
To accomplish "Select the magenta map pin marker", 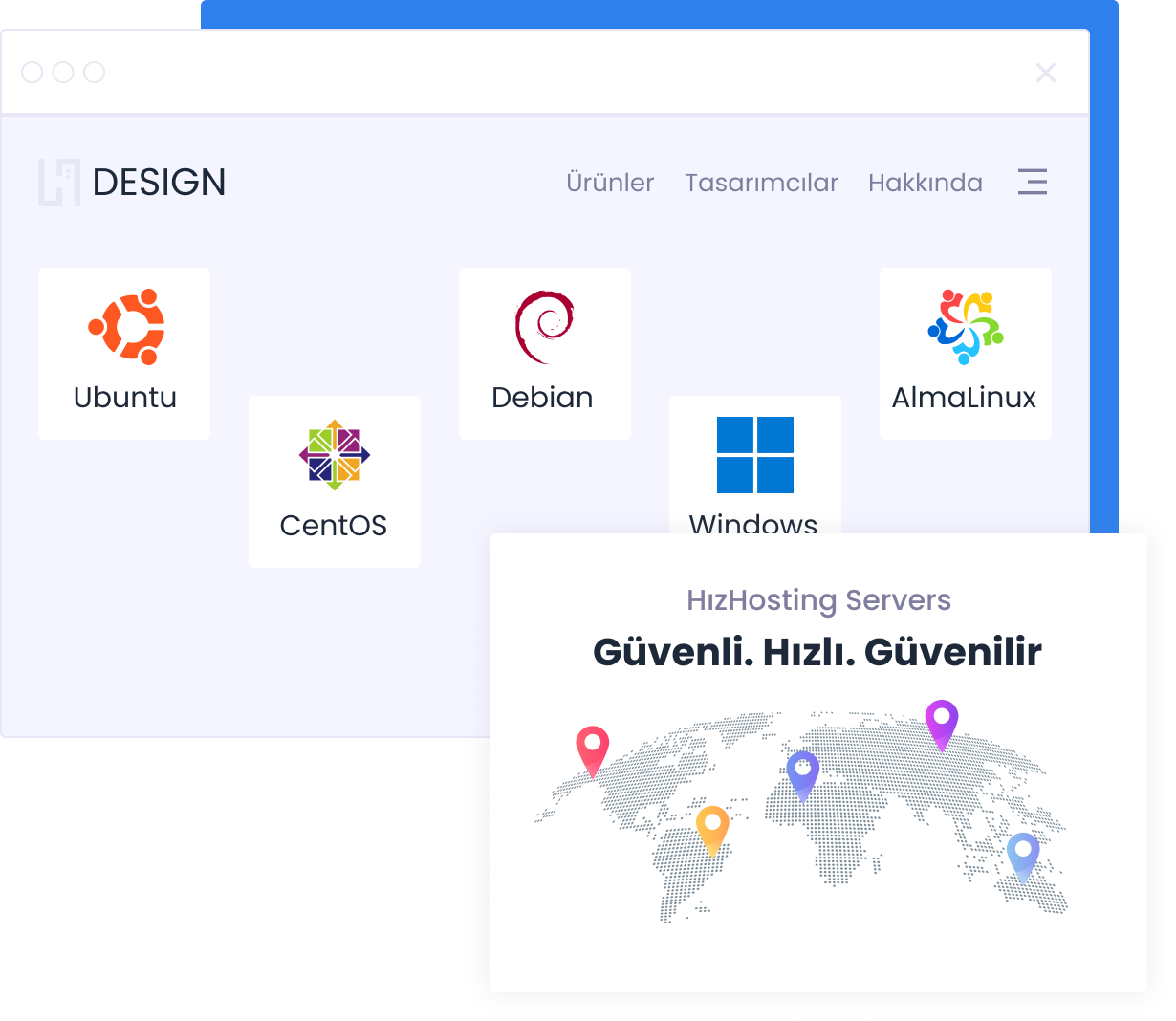I will pos(942,726).
